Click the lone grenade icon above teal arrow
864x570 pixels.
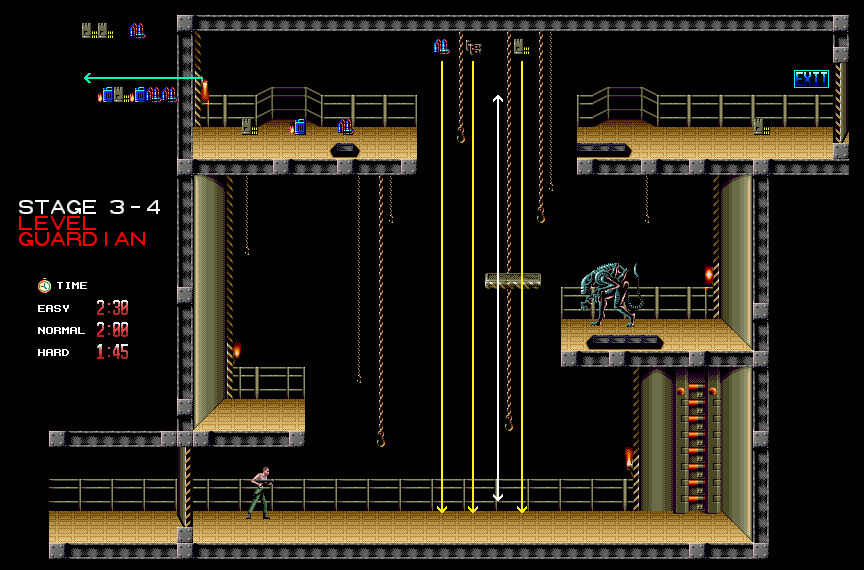(138, 30)
